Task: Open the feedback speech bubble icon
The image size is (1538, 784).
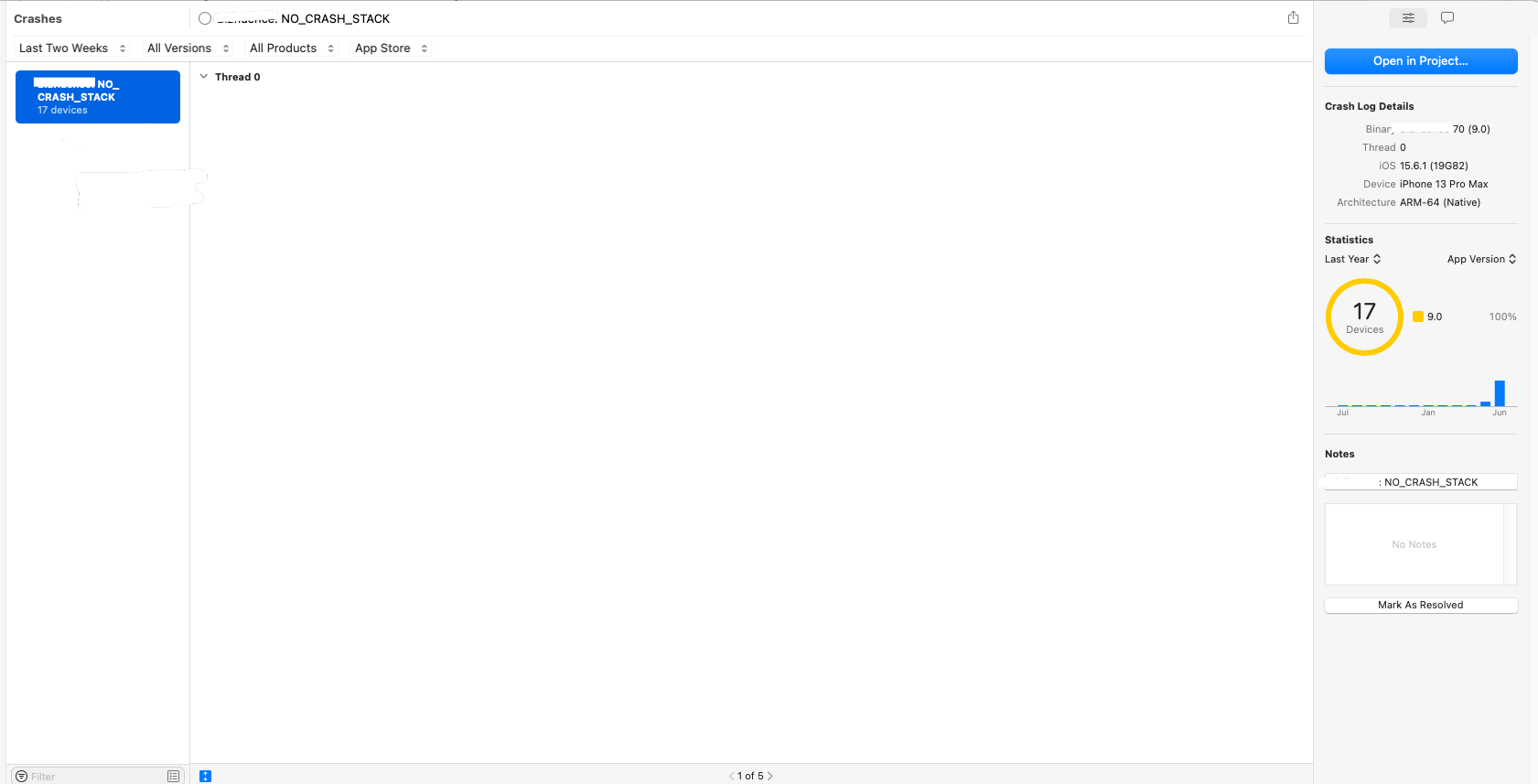Action: 1447,17
